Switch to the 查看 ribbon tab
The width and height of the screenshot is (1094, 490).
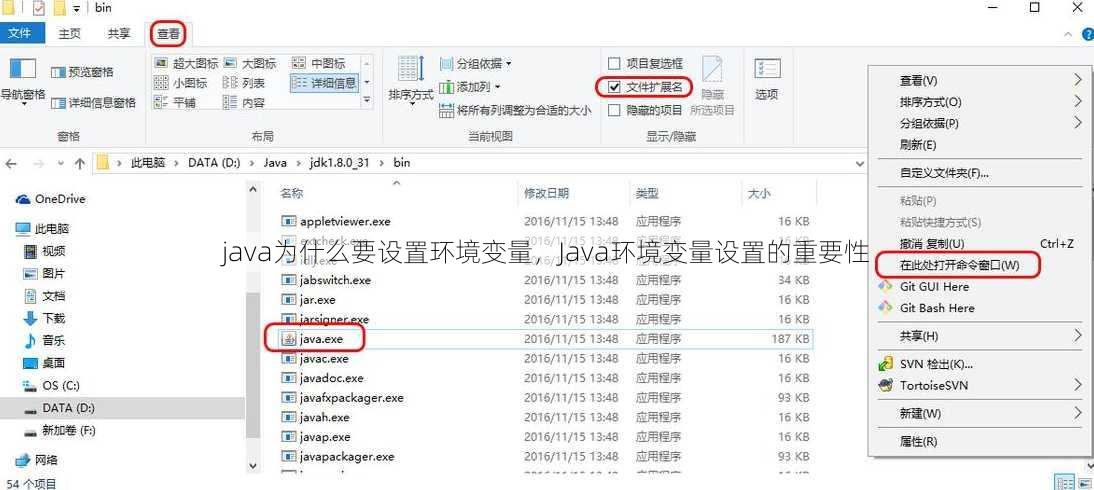pos(168,34)
